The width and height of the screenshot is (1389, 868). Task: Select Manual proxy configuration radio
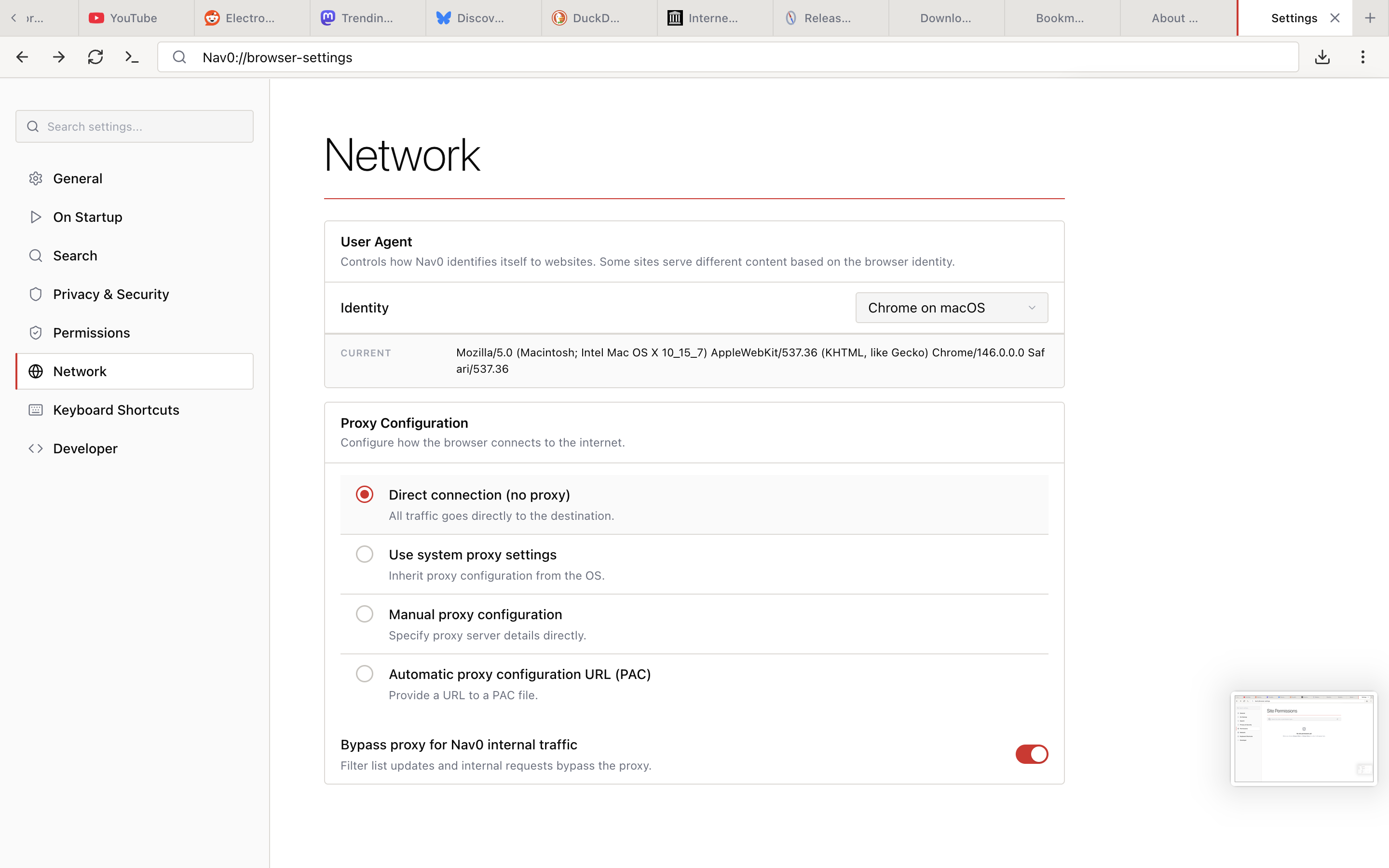365,614
